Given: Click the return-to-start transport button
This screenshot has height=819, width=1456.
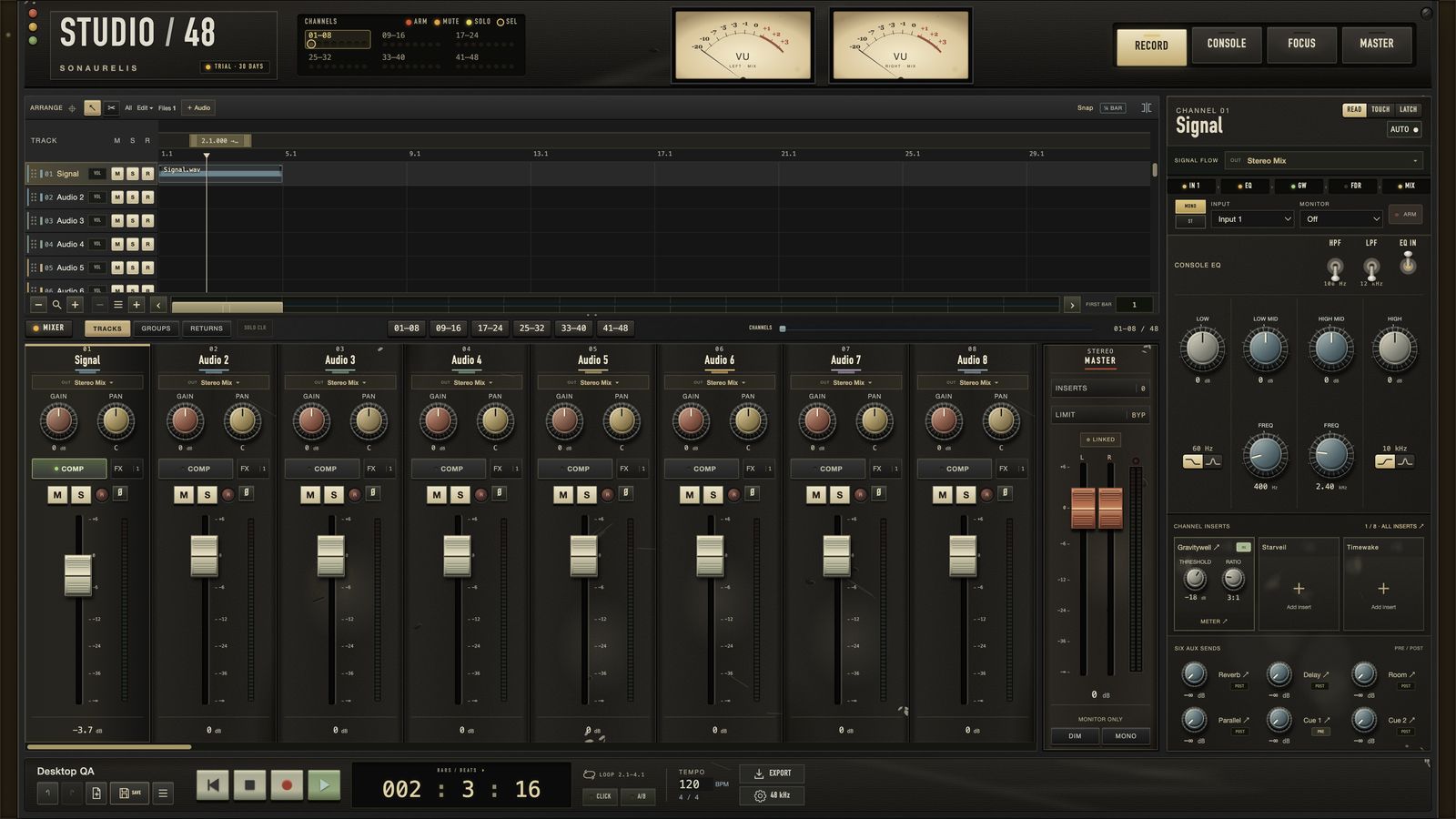Looking at the screenshot, I should click(x=213, y=784).
